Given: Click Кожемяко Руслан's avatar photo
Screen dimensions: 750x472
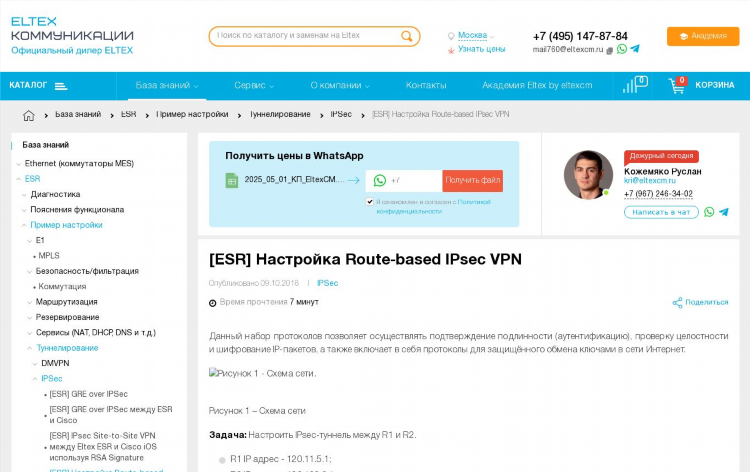Looking at the screenshot, I should pyautogui.click(x=588, y=175).
